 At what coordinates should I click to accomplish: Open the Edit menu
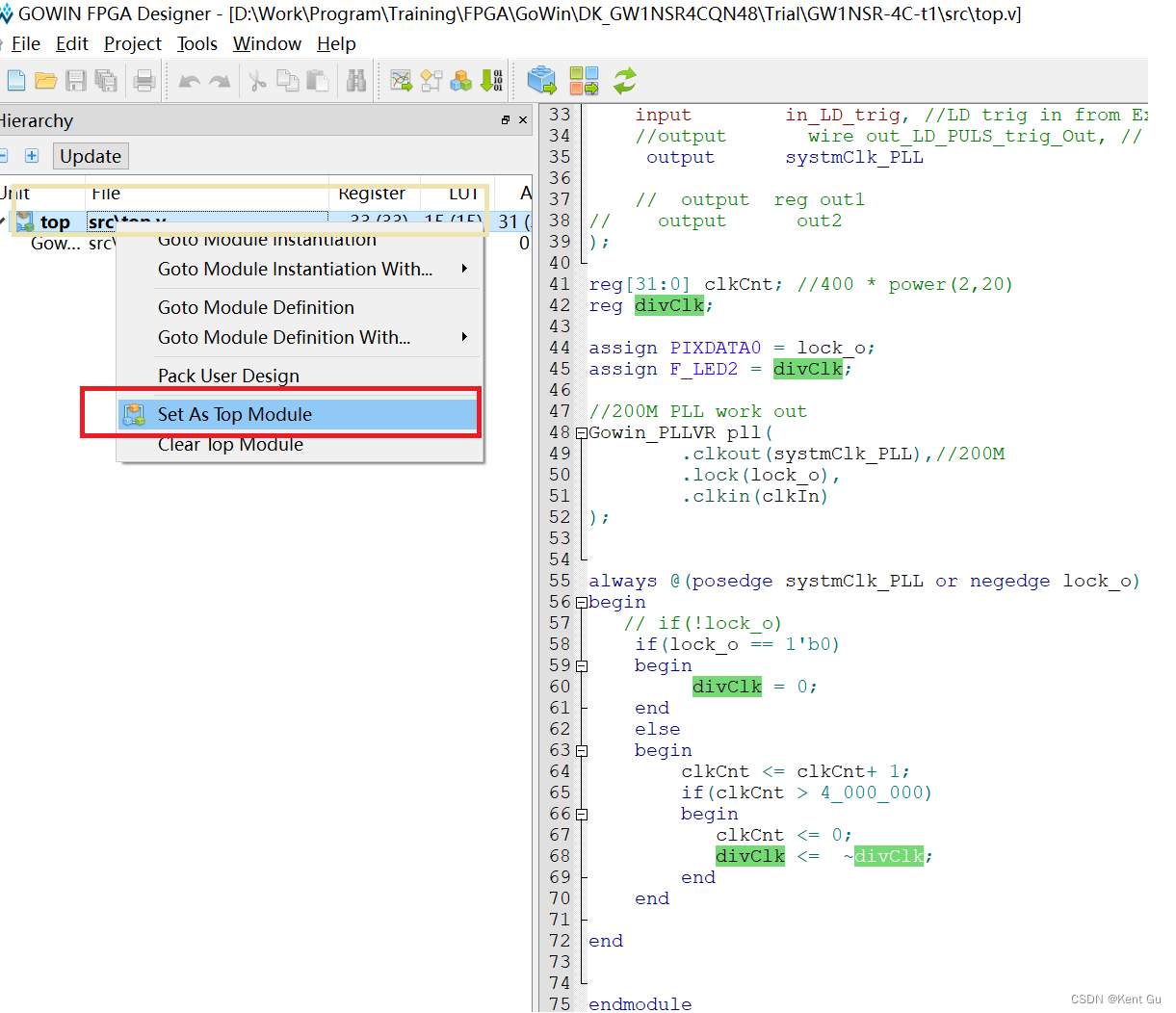click(x=72, y=43)
